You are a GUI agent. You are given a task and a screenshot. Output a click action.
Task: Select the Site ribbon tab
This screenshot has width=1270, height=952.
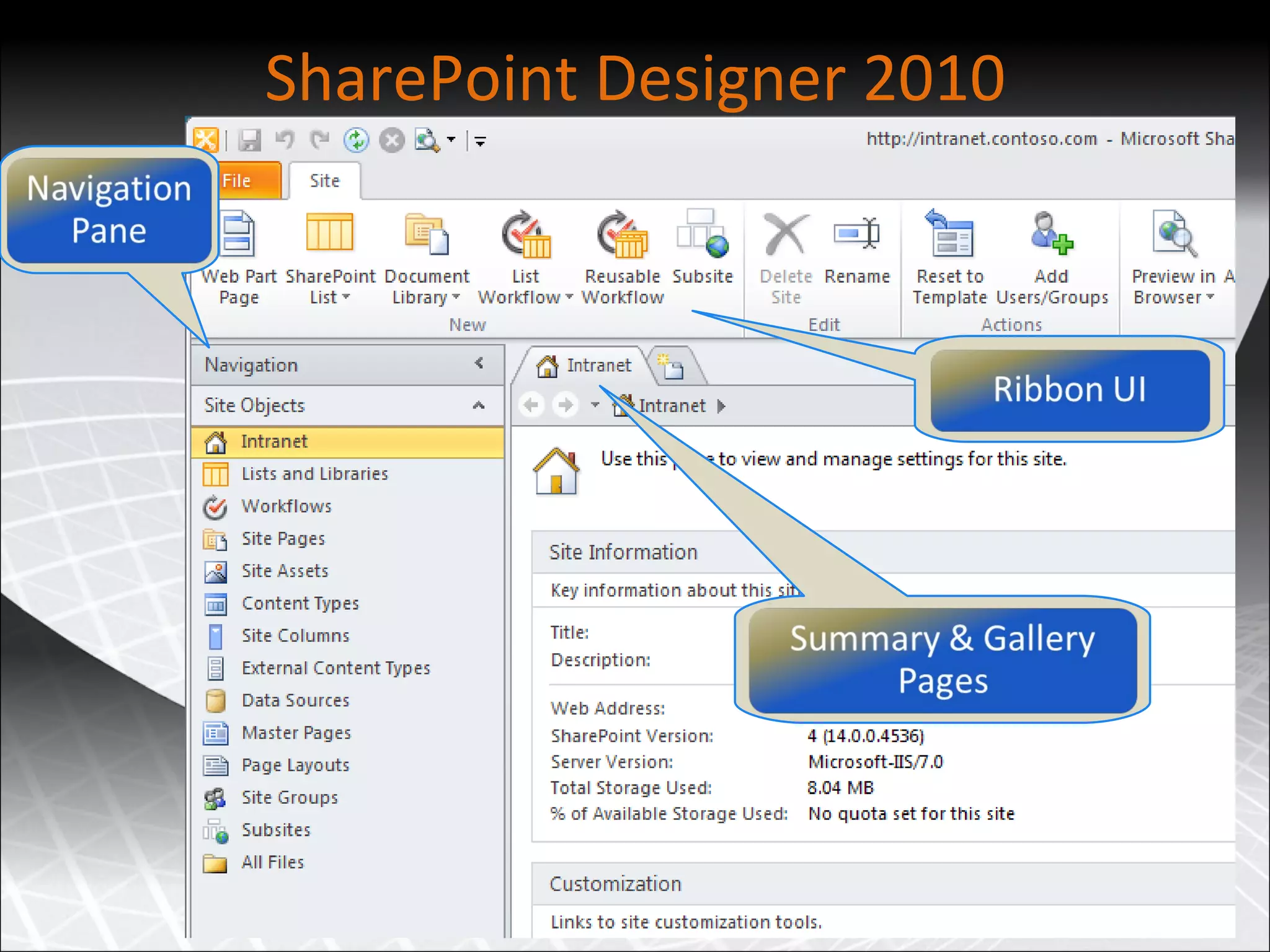point(324,181)
